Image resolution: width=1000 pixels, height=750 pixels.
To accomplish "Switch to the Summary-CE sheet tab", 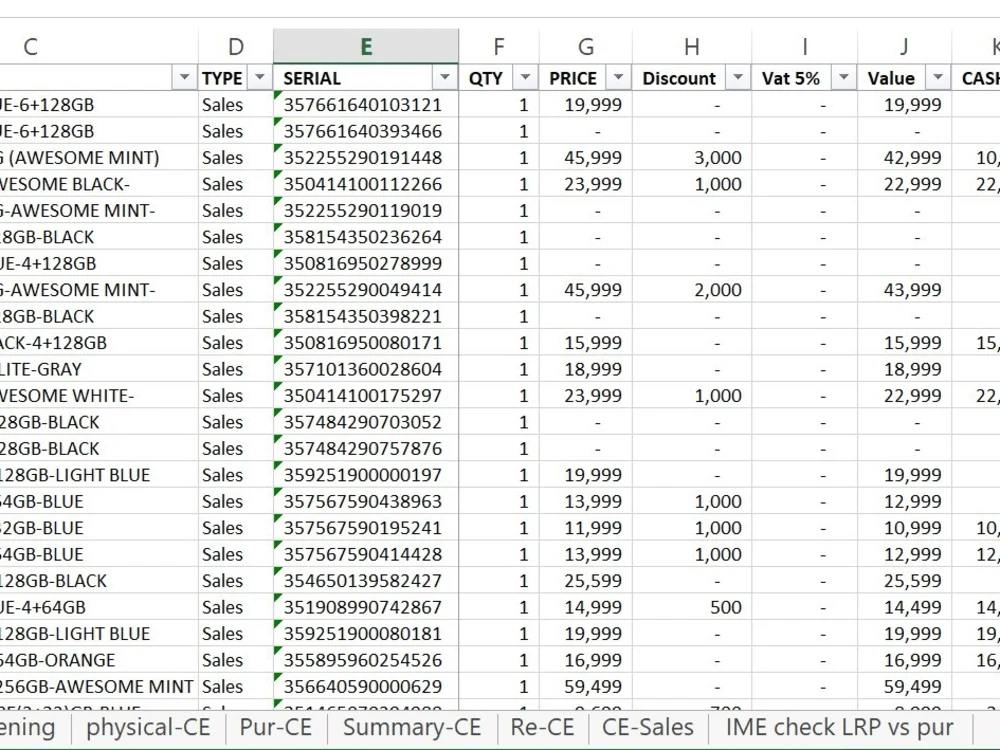I will pyautogui.click(x=412, y=727).
